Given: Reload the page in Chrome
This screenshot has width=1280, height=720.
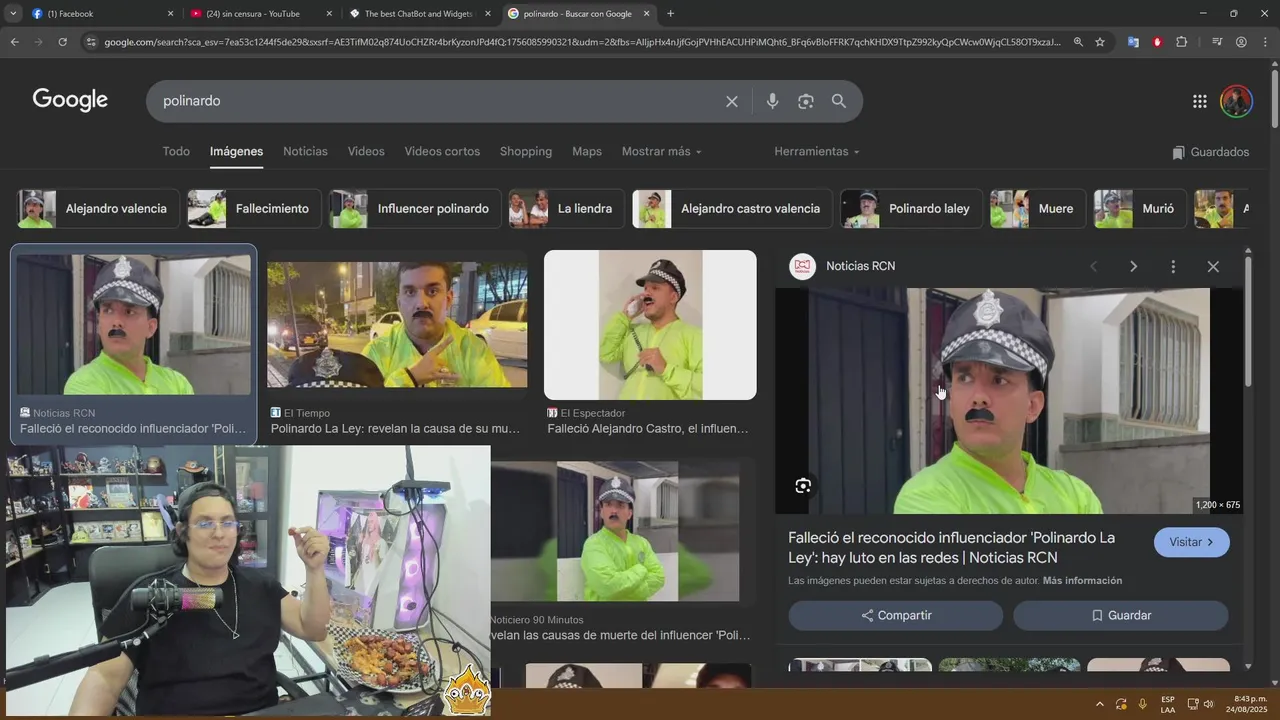Looking at the screenshot, I should click(62, 42).
